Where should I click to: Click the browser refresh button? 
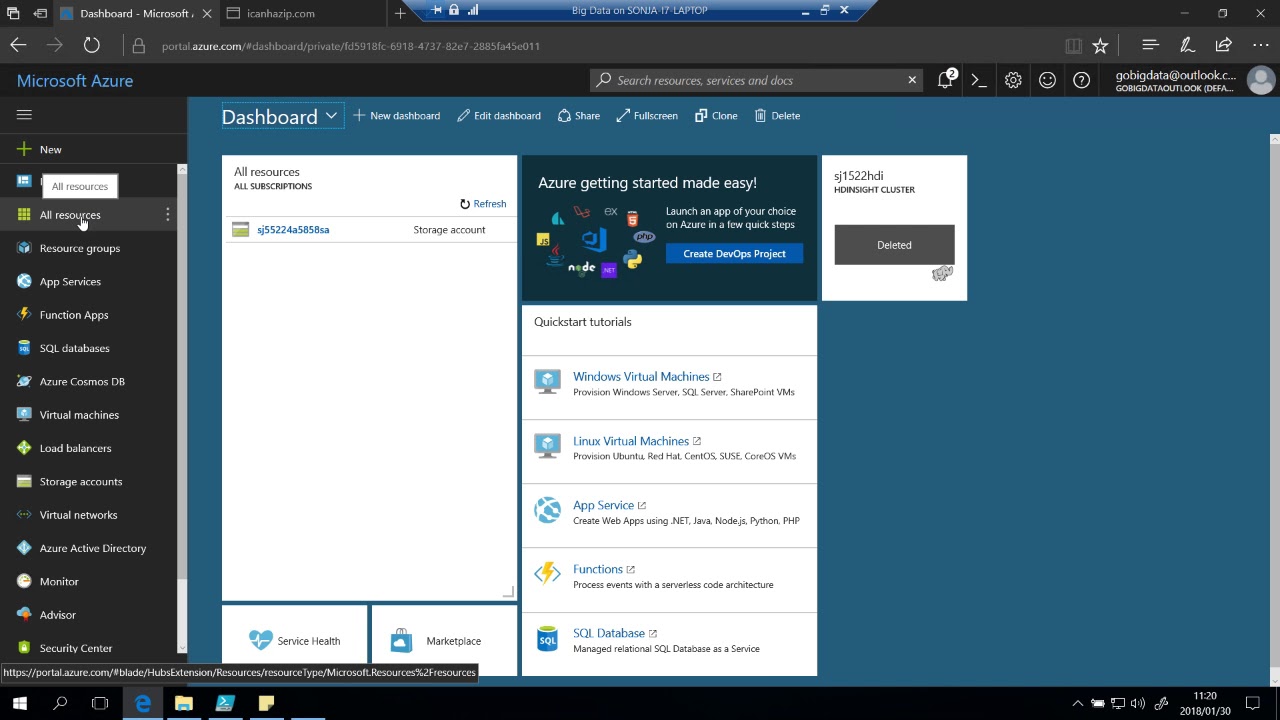point(91,45)
